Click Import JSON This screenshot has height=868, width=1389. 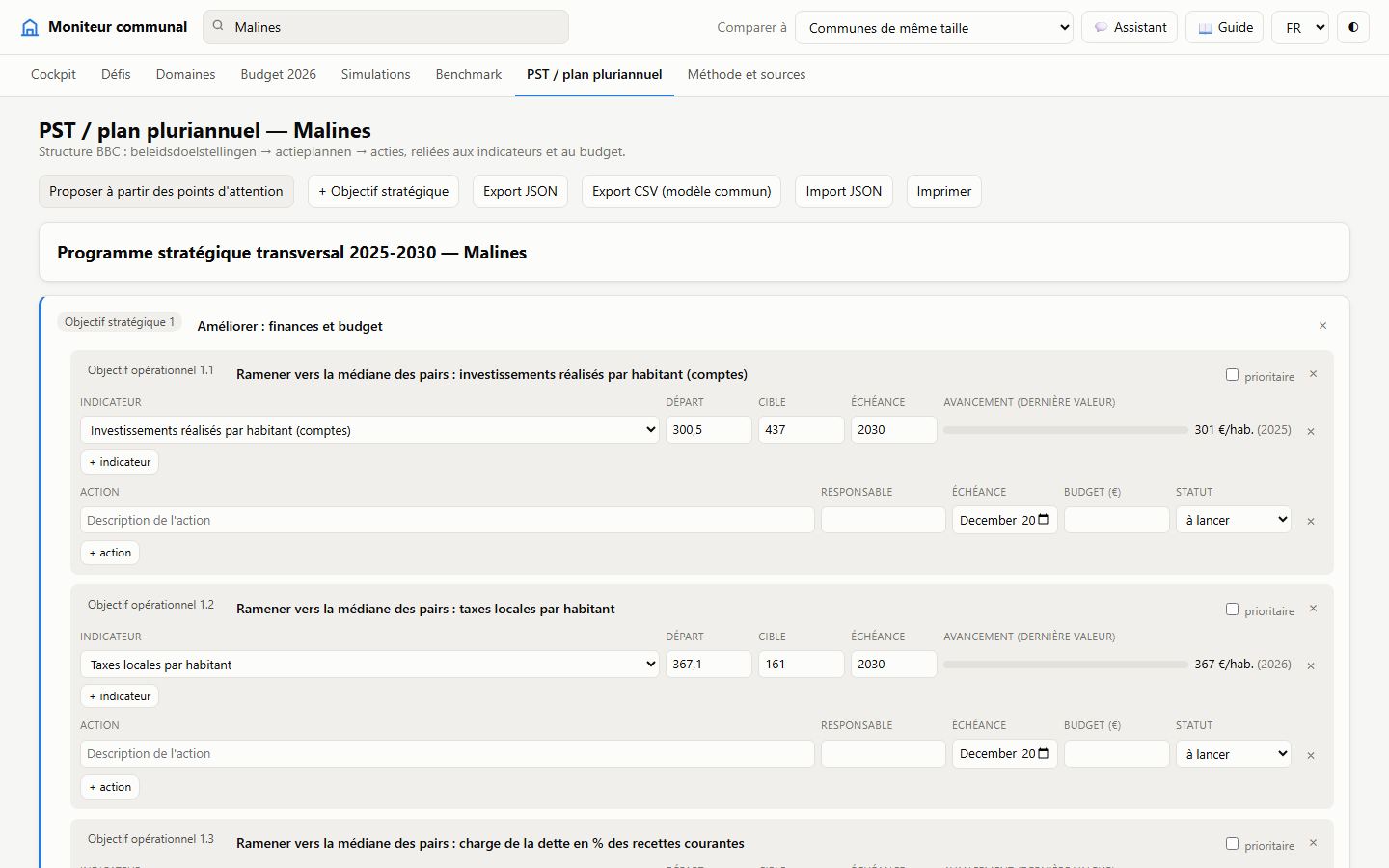pos(843,191)
